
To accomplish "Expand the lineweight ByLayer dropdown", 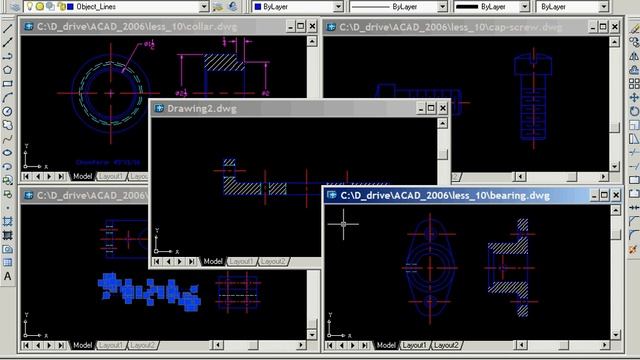I will coord(524,7).
